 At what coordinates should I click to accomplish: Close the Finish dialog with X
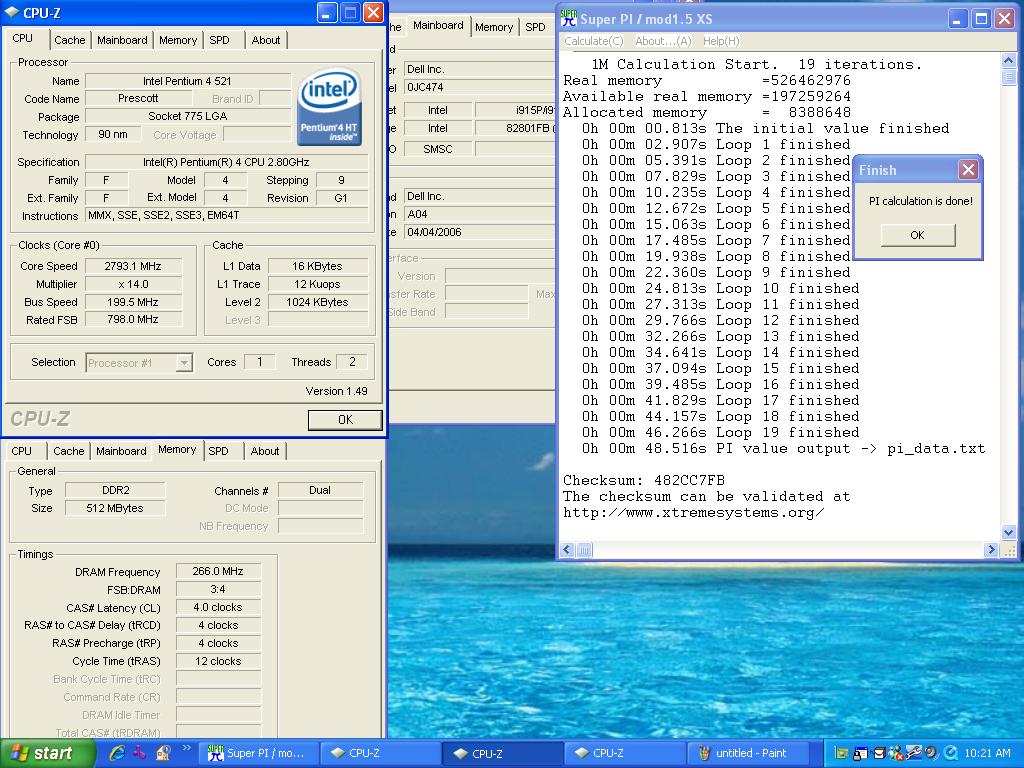[x=968, y=170]
